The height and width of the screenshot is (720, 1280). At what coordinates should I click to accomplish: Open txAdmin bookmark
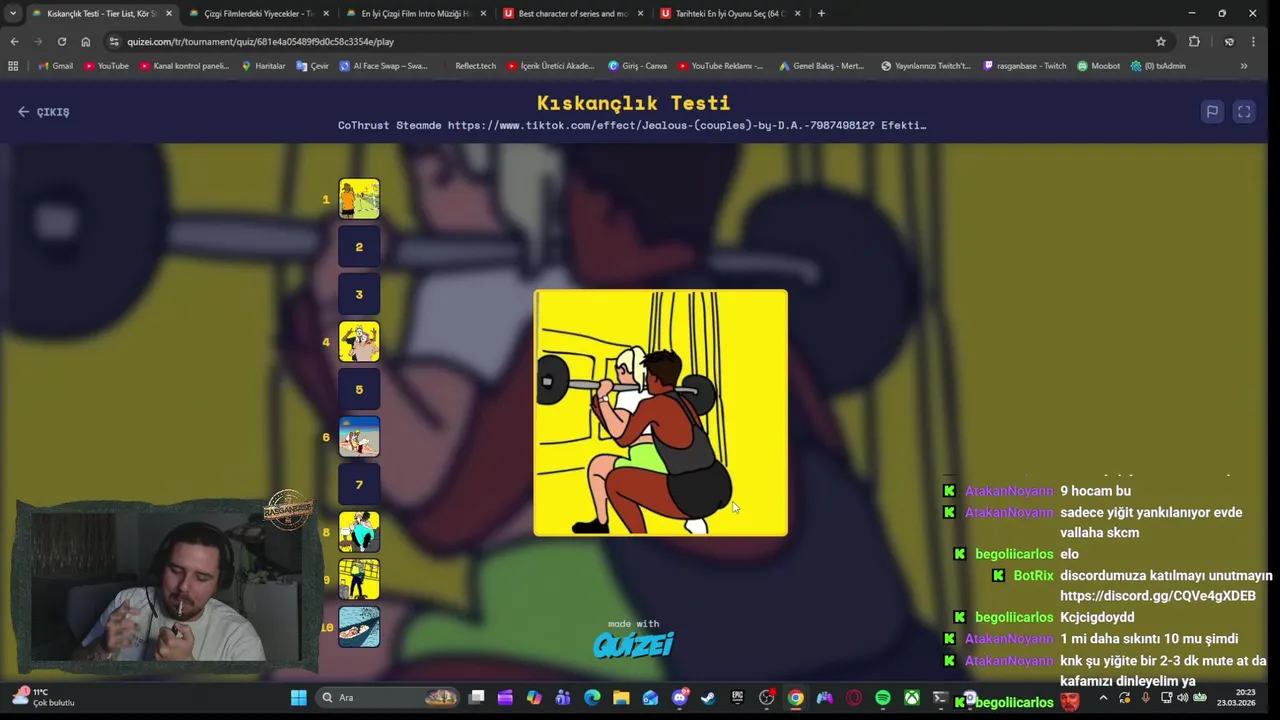tap(1158, 66)
